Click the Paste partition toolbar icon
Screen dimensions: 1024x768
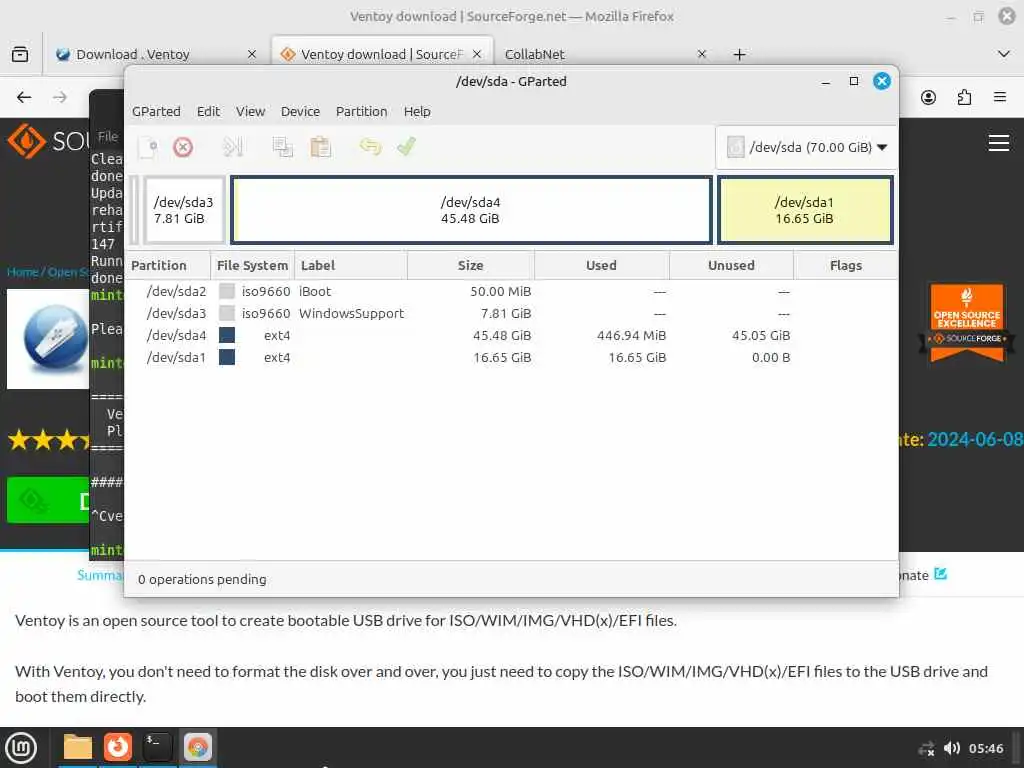(x=321, y=147)
